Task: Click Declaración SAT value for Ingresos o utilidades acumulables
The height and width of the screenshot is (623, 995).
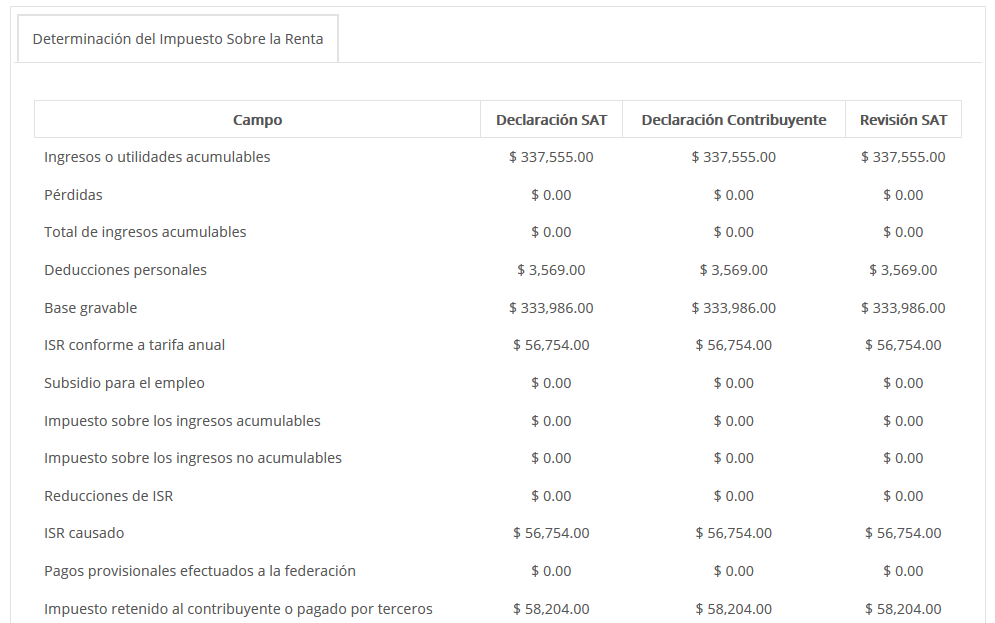Action: [x=551, y=157]
